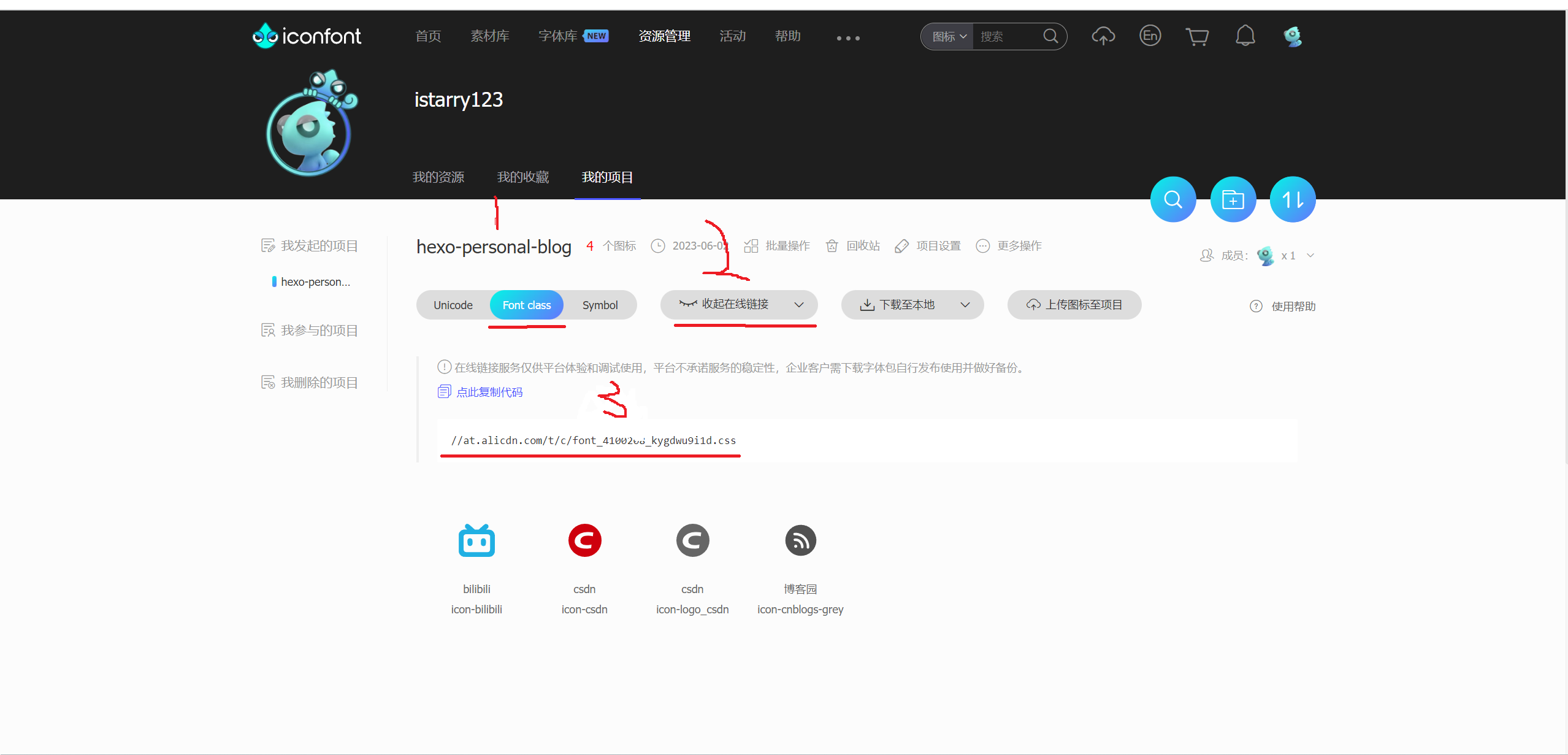Click the 上传图标至项目 button

[x=1074, y=304]
